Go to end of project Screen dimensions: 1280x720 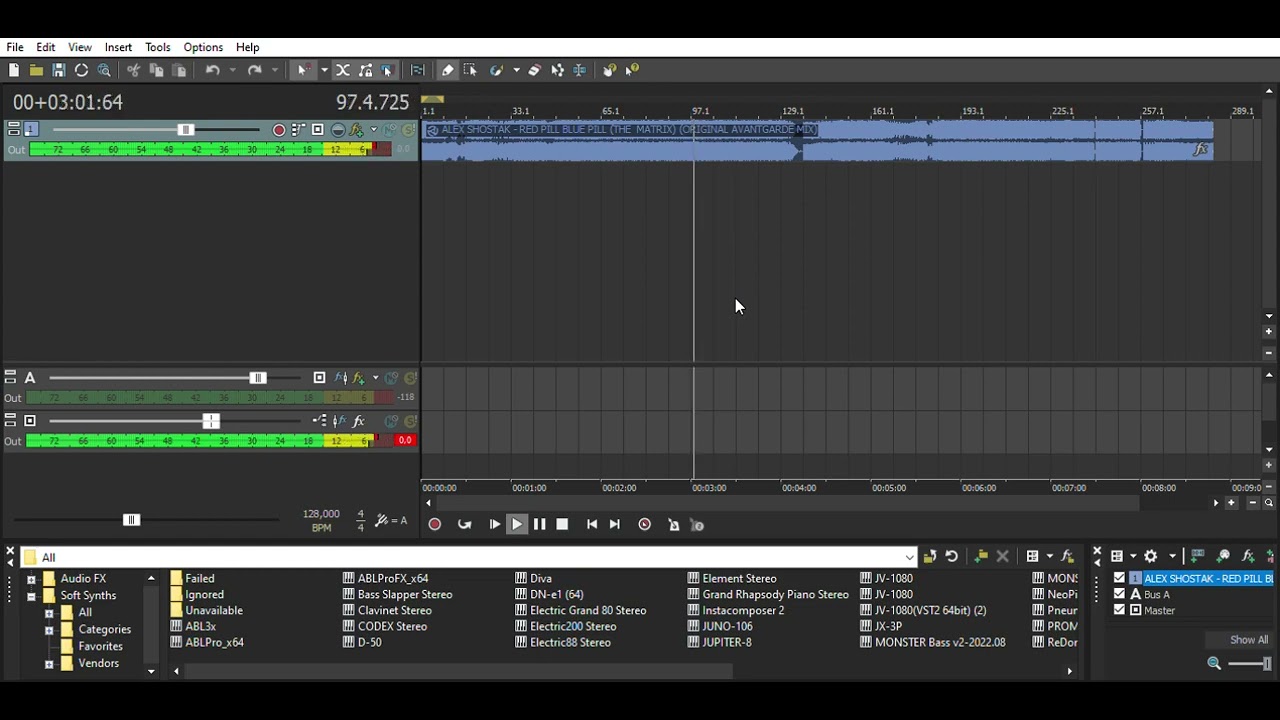615,524
